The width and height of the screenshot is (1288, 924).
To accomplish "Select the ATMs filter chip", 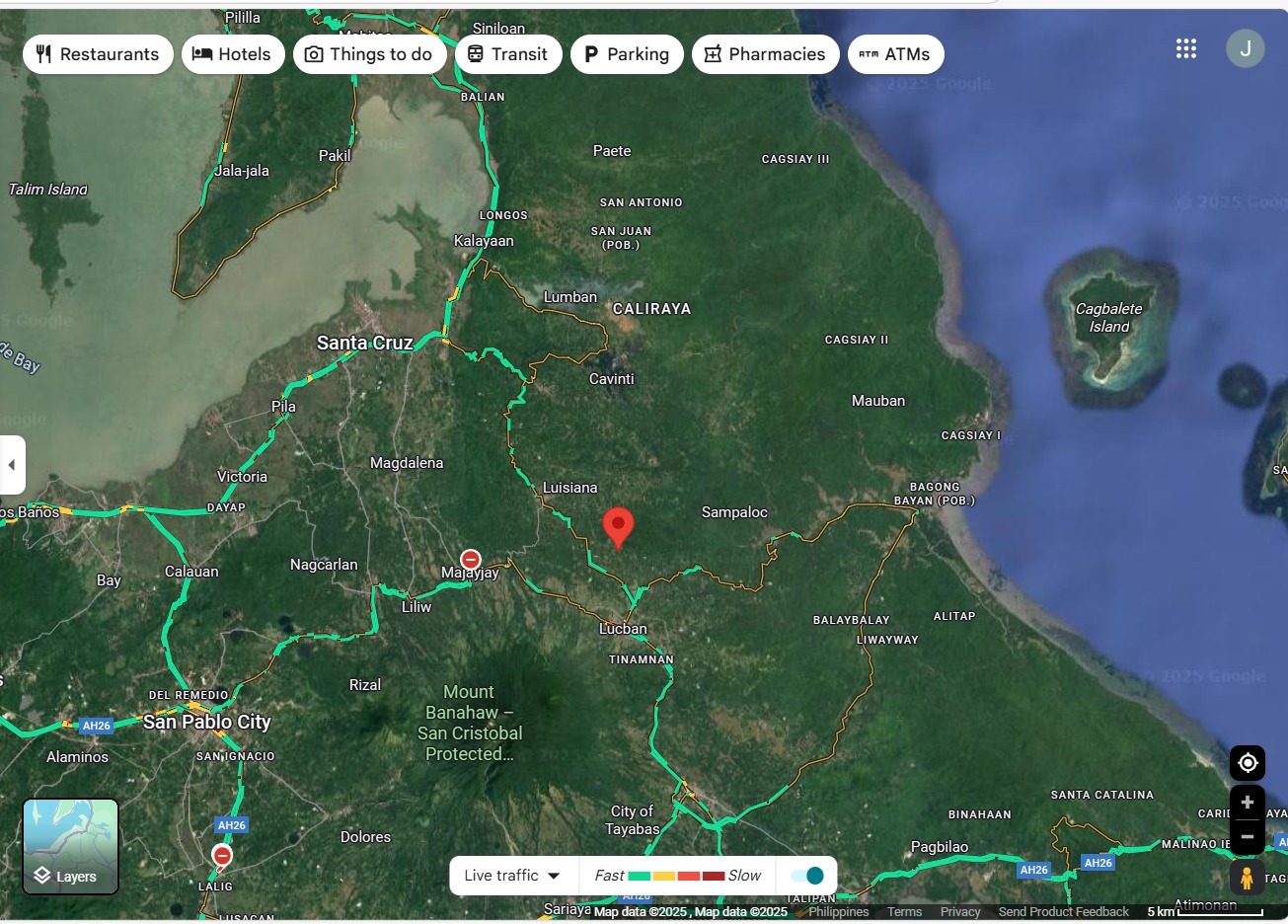I will tap(895, 53).
